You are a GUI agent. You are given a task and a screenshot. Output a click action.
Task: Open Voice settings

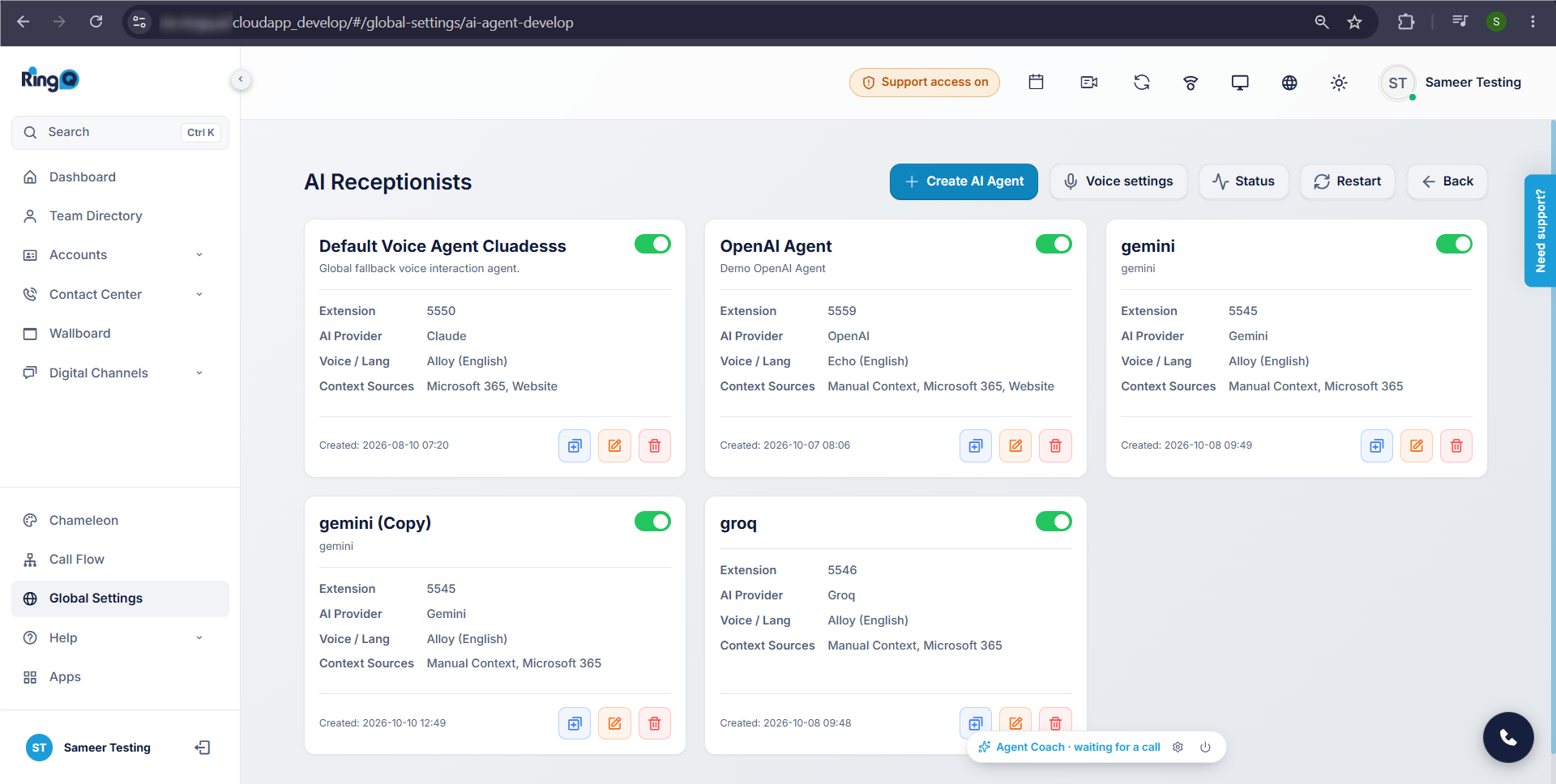coord(1118,181)
